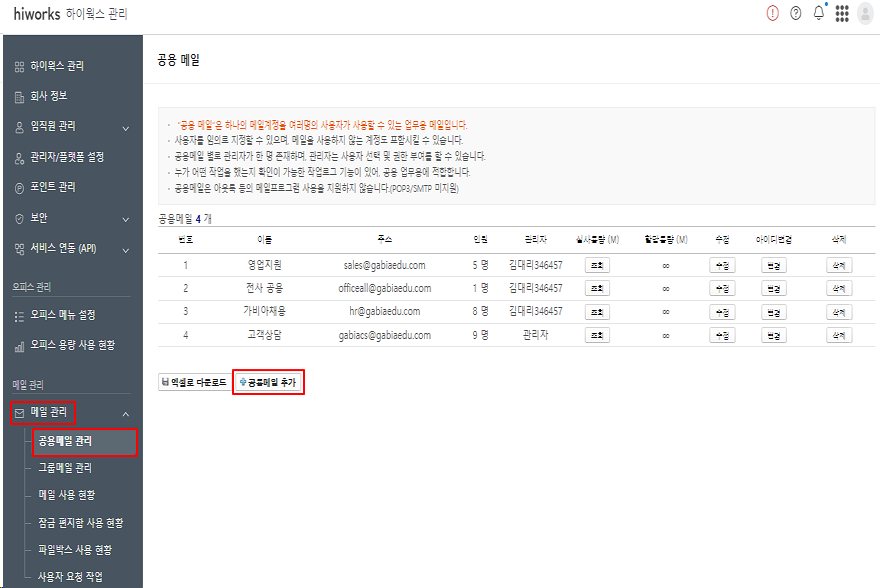This screenshot has height=588, width=880.
Task: Click the 서비스 연동 (API) icon
Action: click(x=20, y=249)
